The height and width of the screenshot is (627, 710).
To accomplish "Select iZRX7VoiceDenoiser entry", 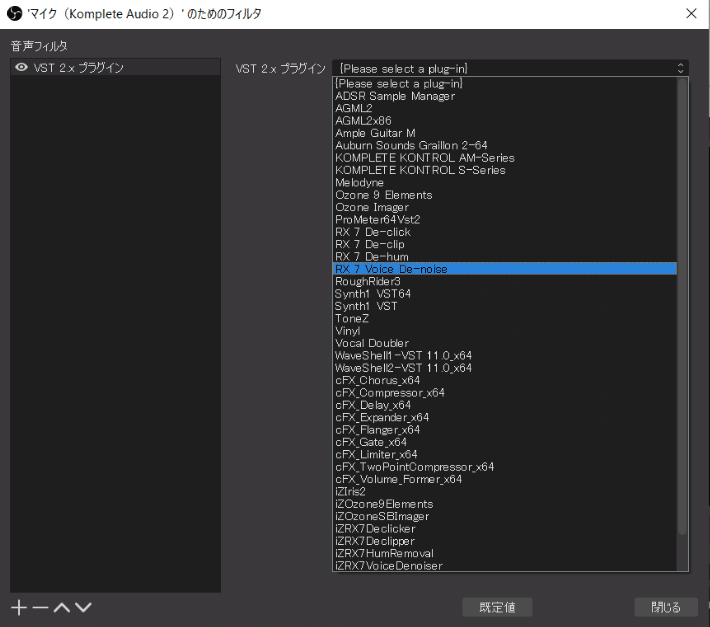I will (x=505, y=565).
